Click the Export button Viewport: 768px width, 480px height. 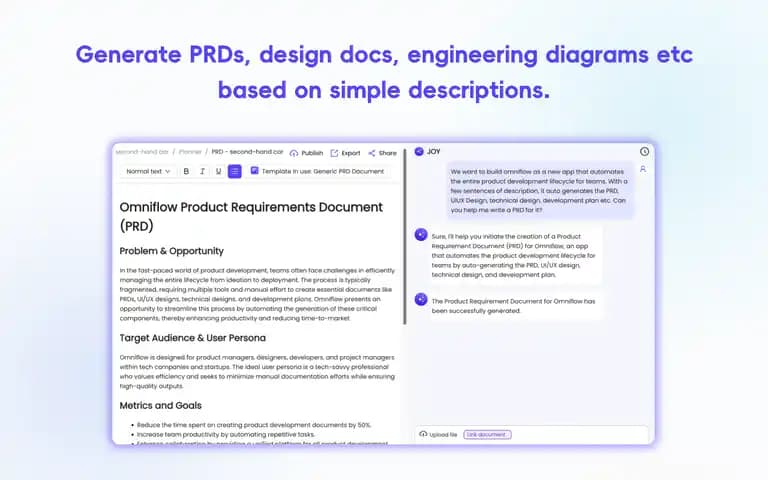345,153
